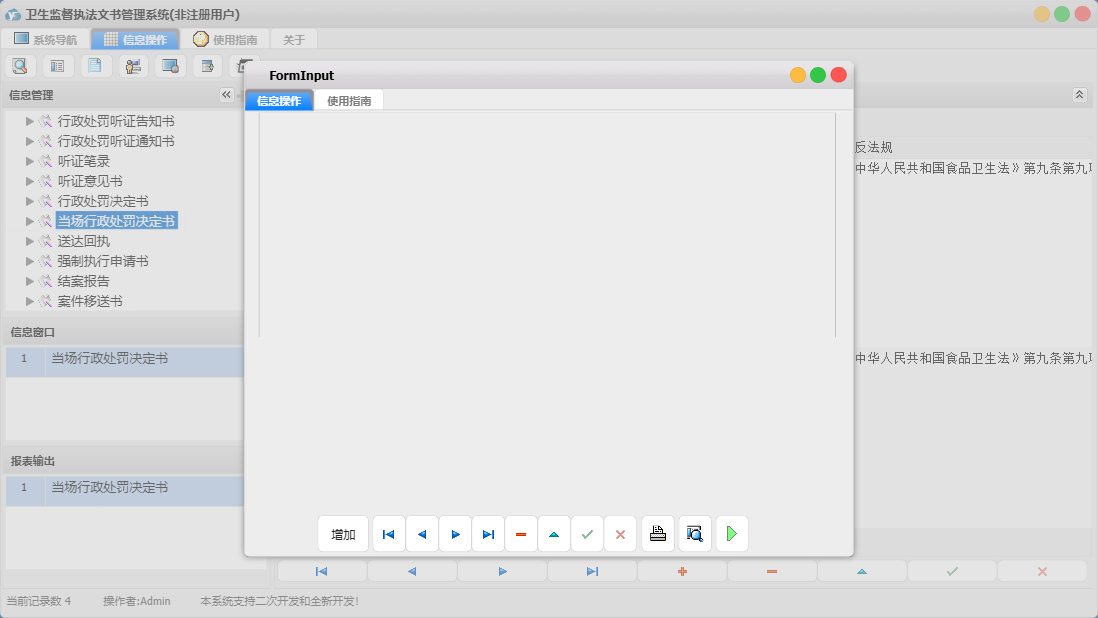The width and height of the screenshot is (1098, 618).
Task: Open the 关于 tab
Action: [x=294, y=39]
